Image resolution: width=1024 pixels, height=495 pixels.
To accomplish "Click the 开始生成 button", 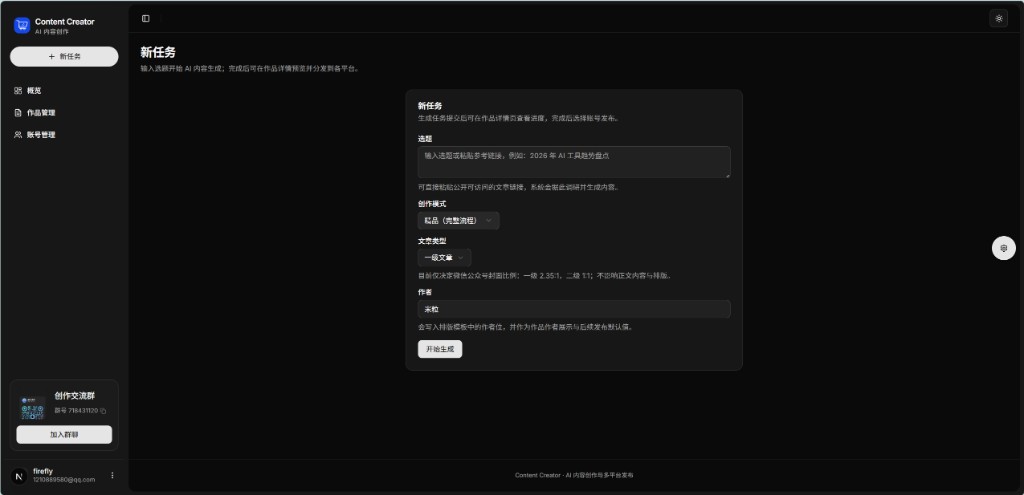I will coord(440,349).
